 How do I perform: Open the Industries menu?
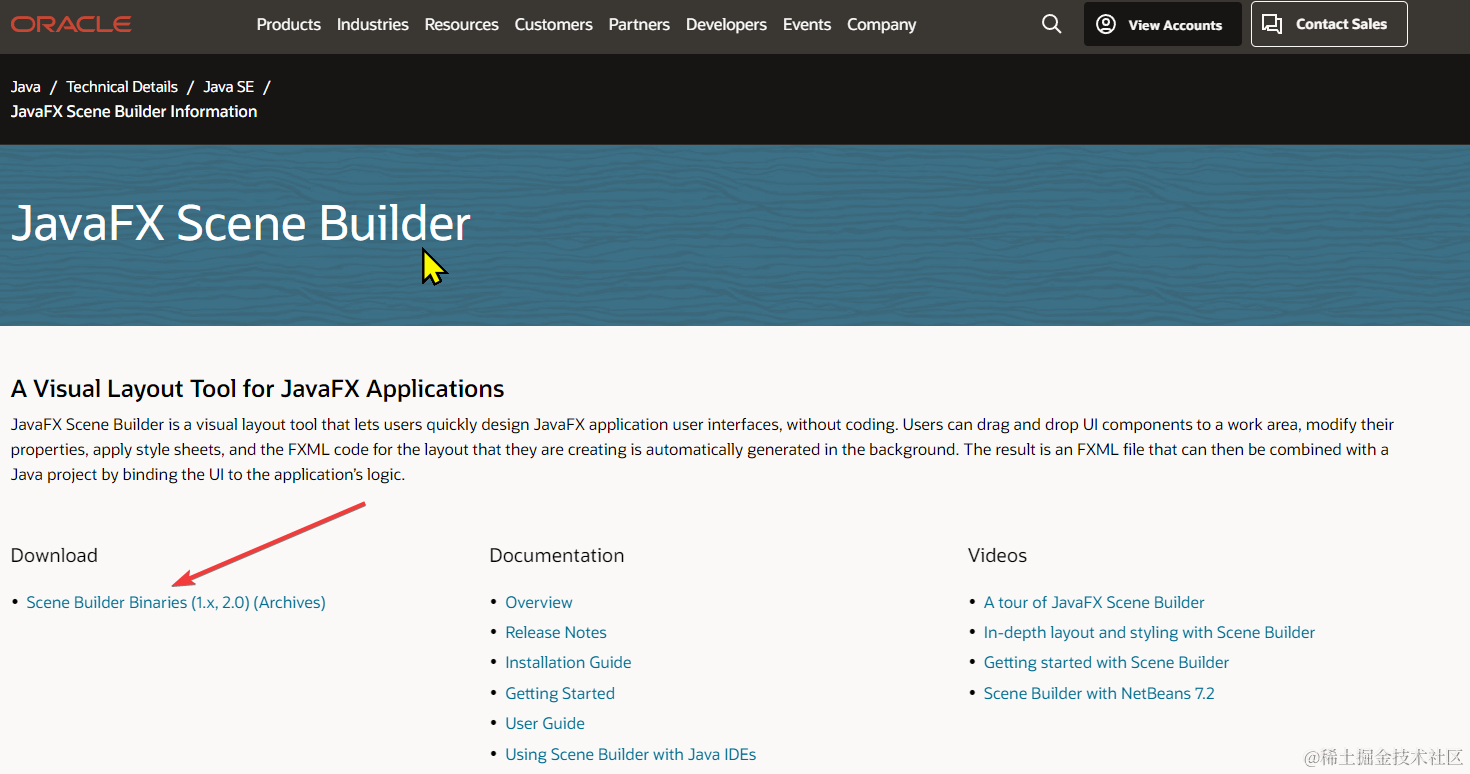(x=372, y=24)
